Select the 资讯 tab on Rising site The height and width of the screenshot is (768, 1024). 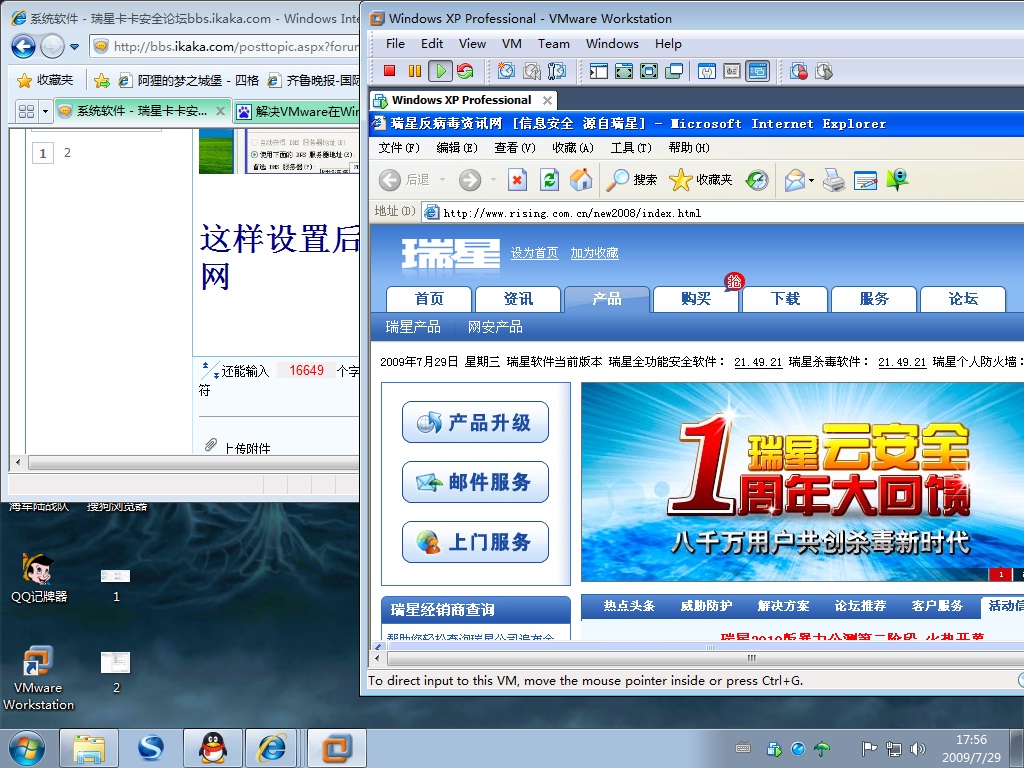518,299
